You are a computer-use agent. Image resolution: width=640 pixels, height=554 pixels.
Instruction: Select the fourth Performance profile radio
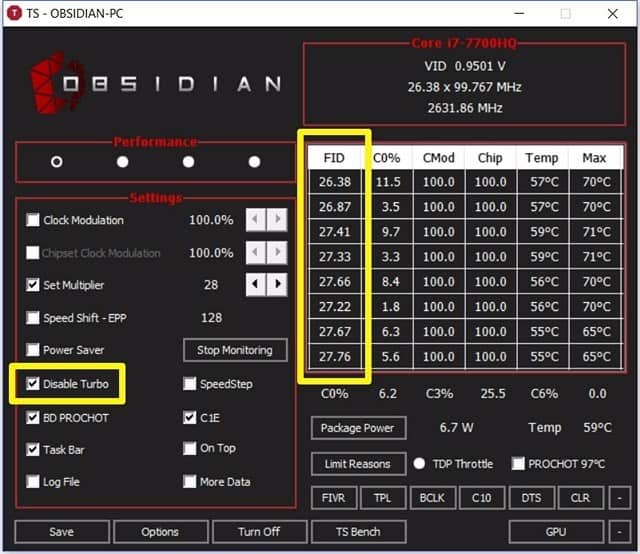[254, 162]
